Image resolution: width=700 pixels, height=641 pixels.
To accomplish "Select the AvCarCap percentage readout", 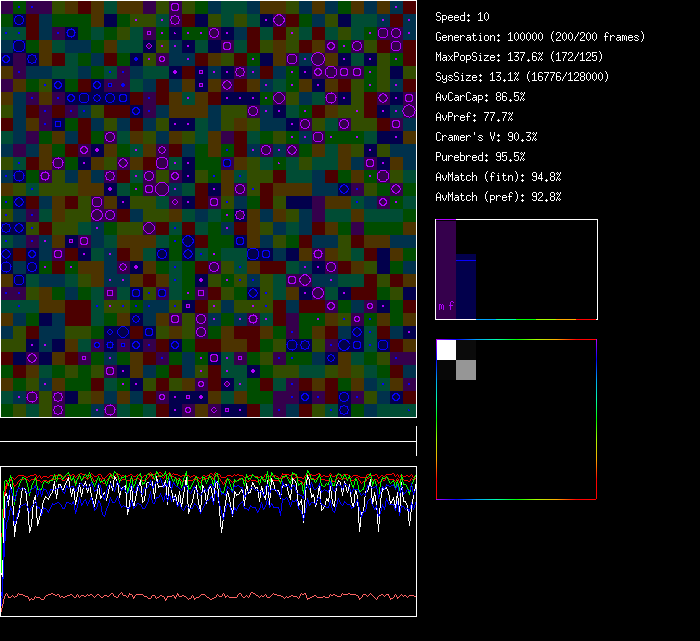I will tap(481, 97).
